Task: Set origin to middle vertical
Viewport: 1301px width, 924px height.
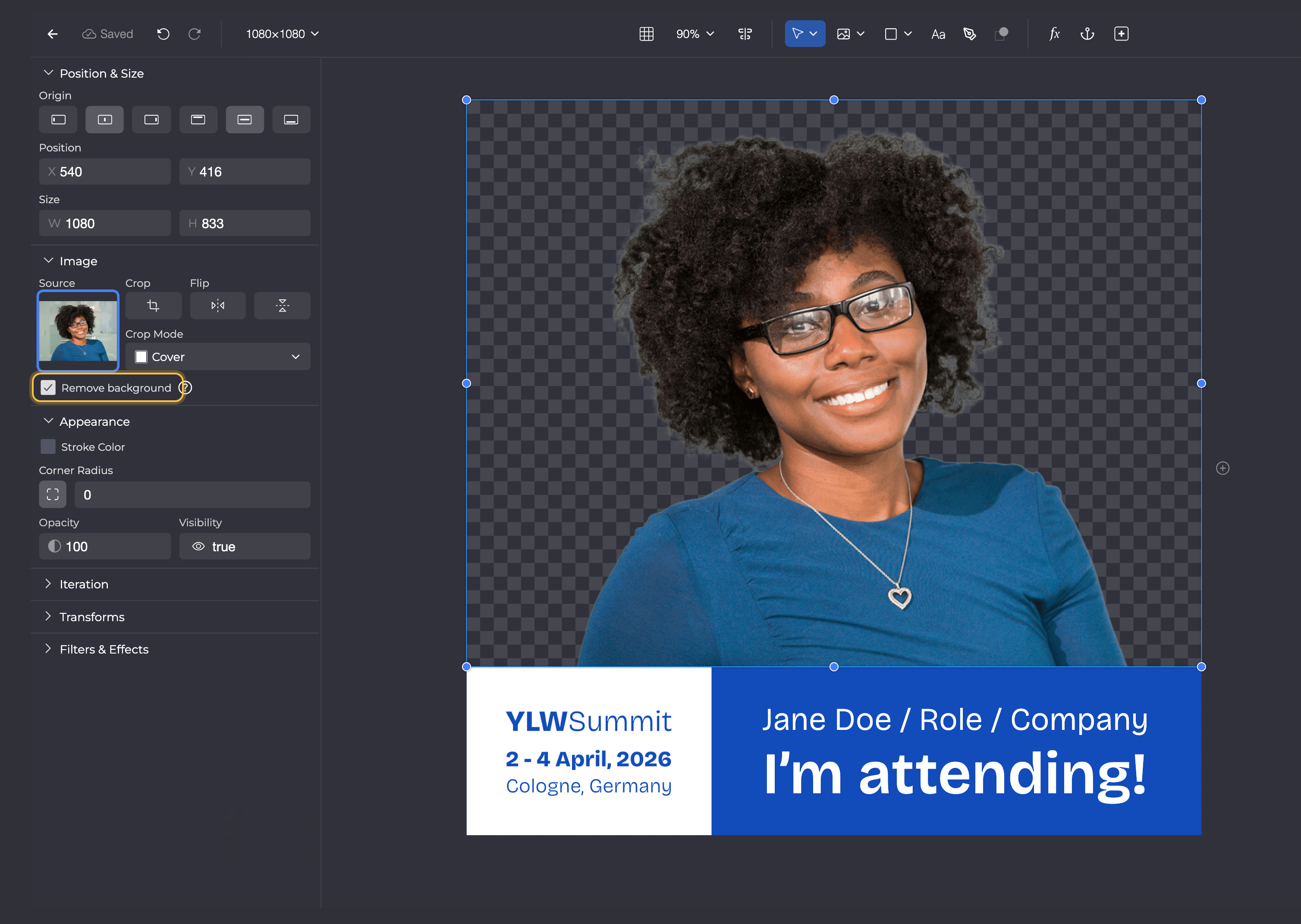Action: point(245,119)
